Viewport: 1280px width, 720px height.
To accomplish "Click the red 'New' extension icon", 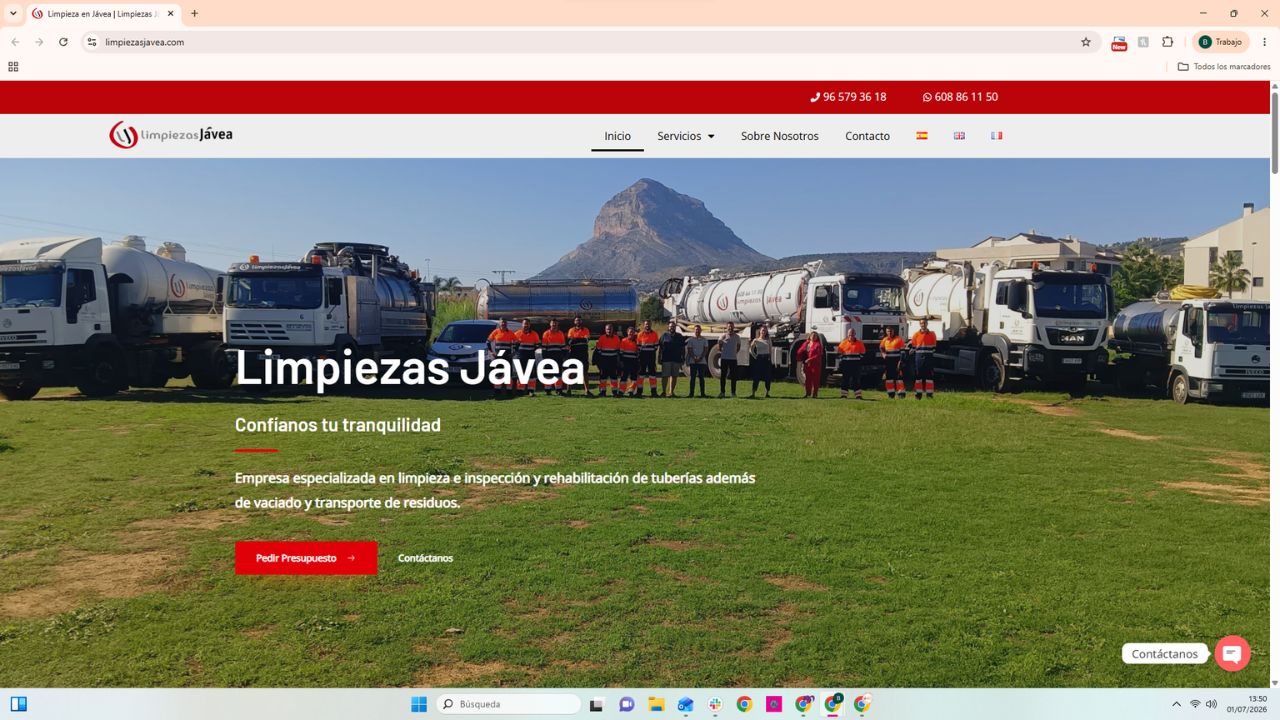I will (1119, 42).
